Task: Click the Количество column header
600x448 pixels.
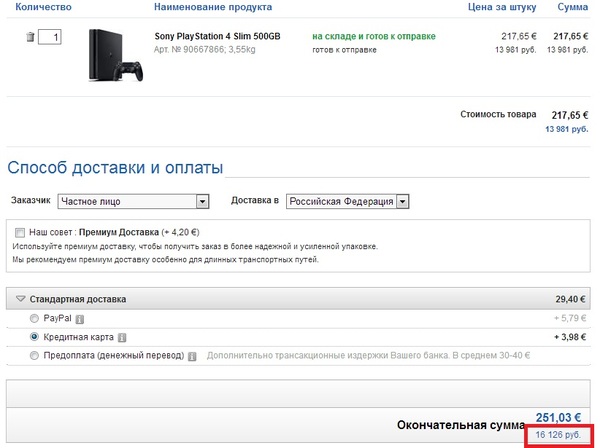Action: click(x=43, y=7)
